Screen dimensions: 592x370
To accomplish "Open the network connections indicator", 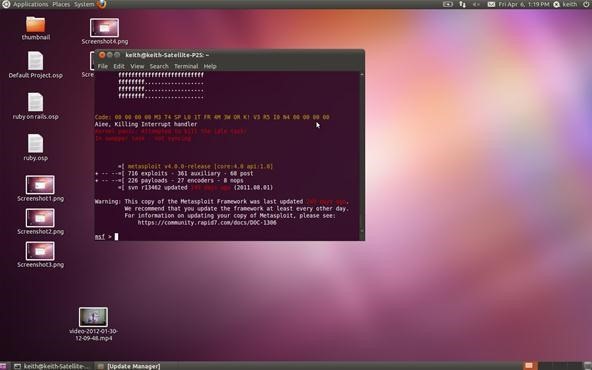I will [462, 4].
